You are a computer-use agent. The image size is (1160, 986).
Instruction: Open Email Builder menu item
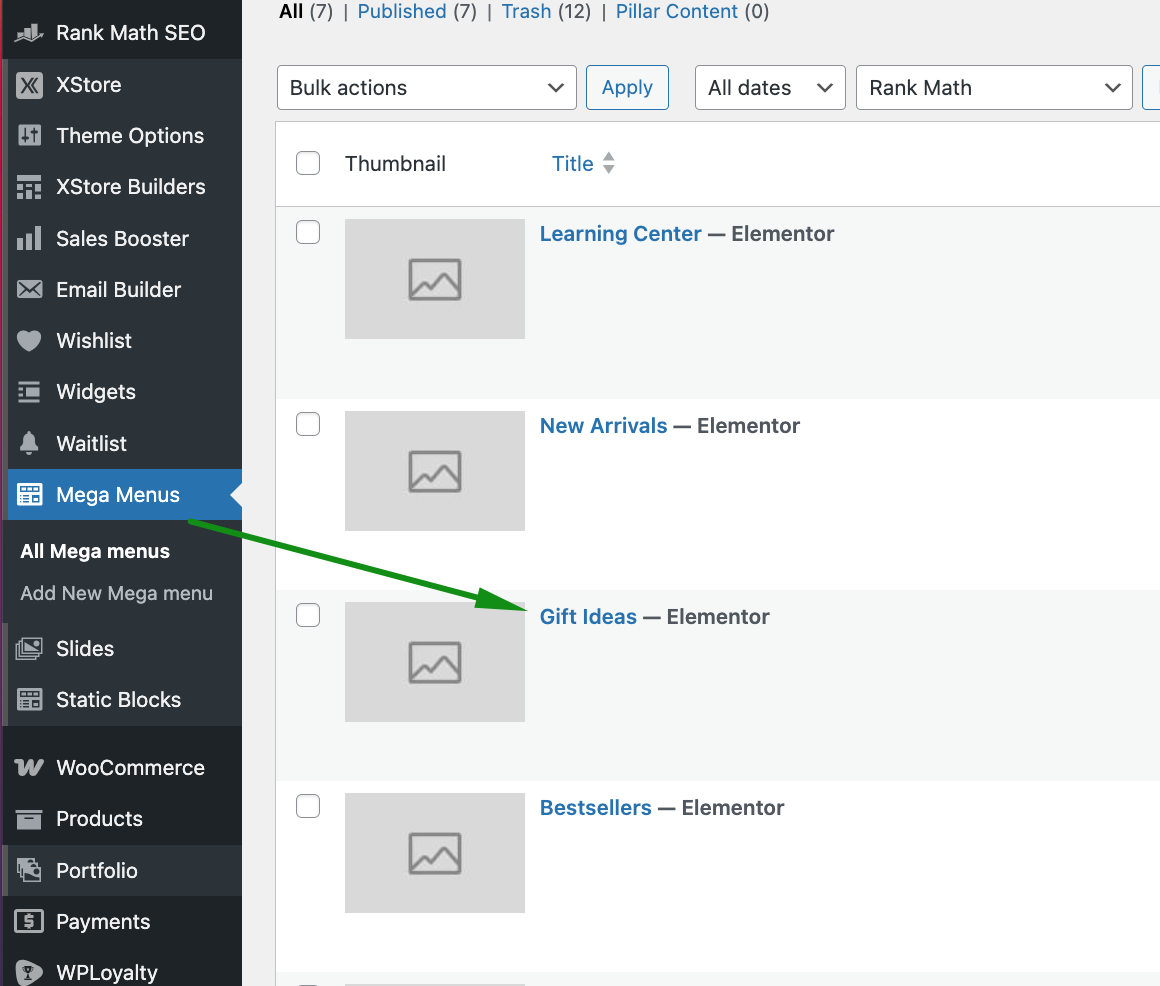click(x=122, y=289)
